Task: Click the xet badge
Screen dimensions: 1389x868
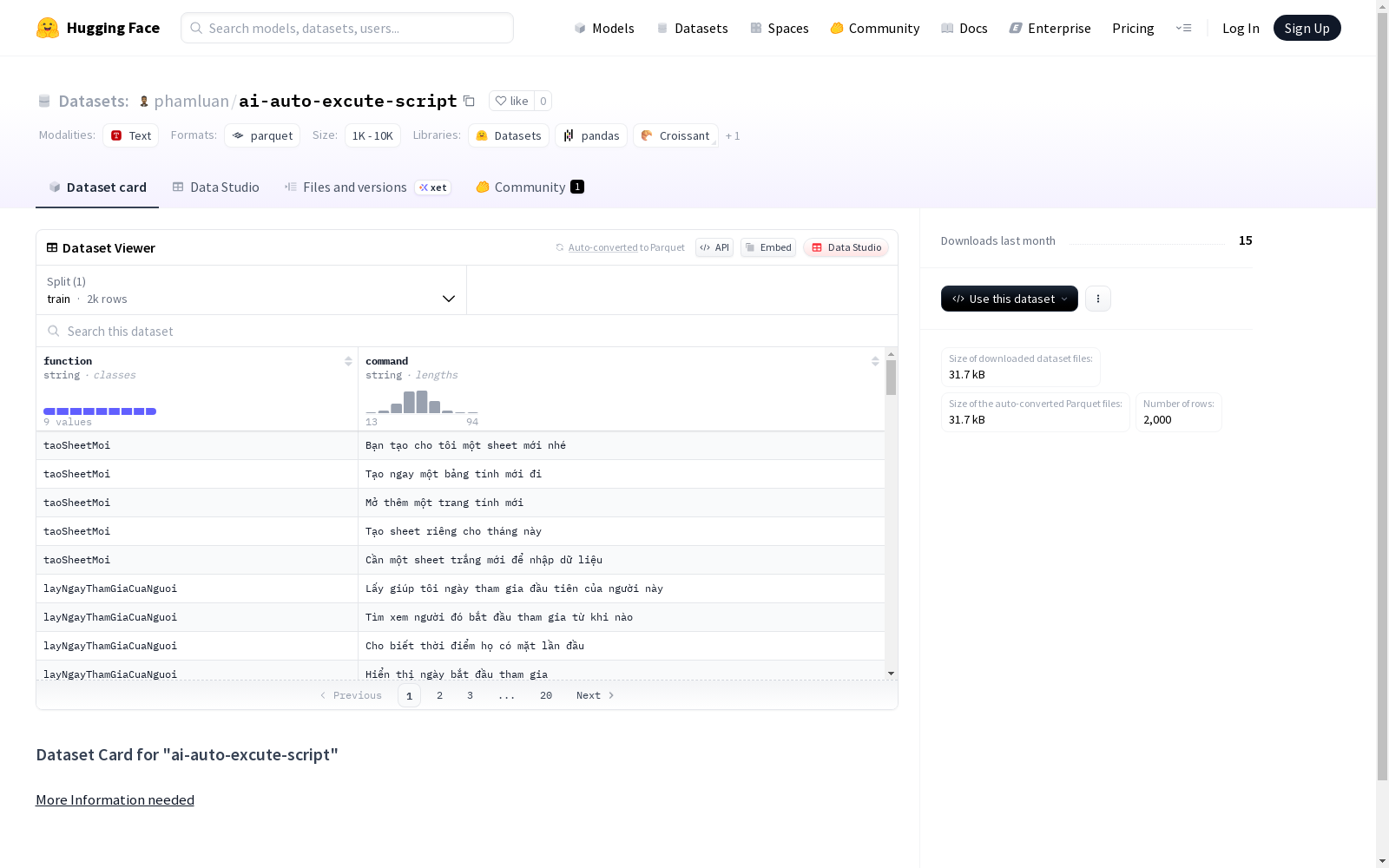Action: click(432, 187)
